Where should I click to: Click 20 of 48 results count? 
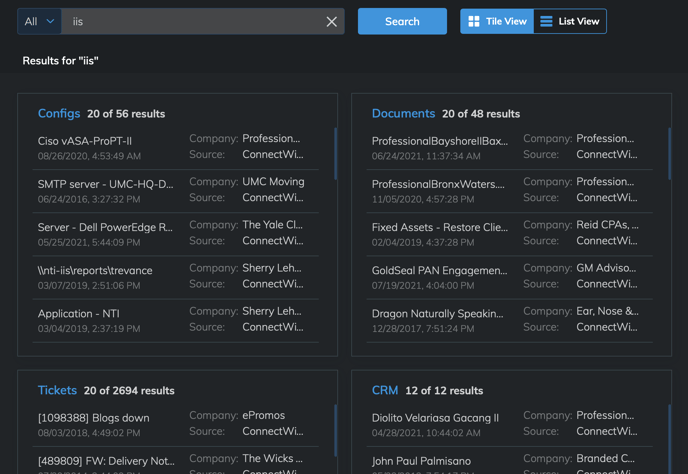pos(481,114)
